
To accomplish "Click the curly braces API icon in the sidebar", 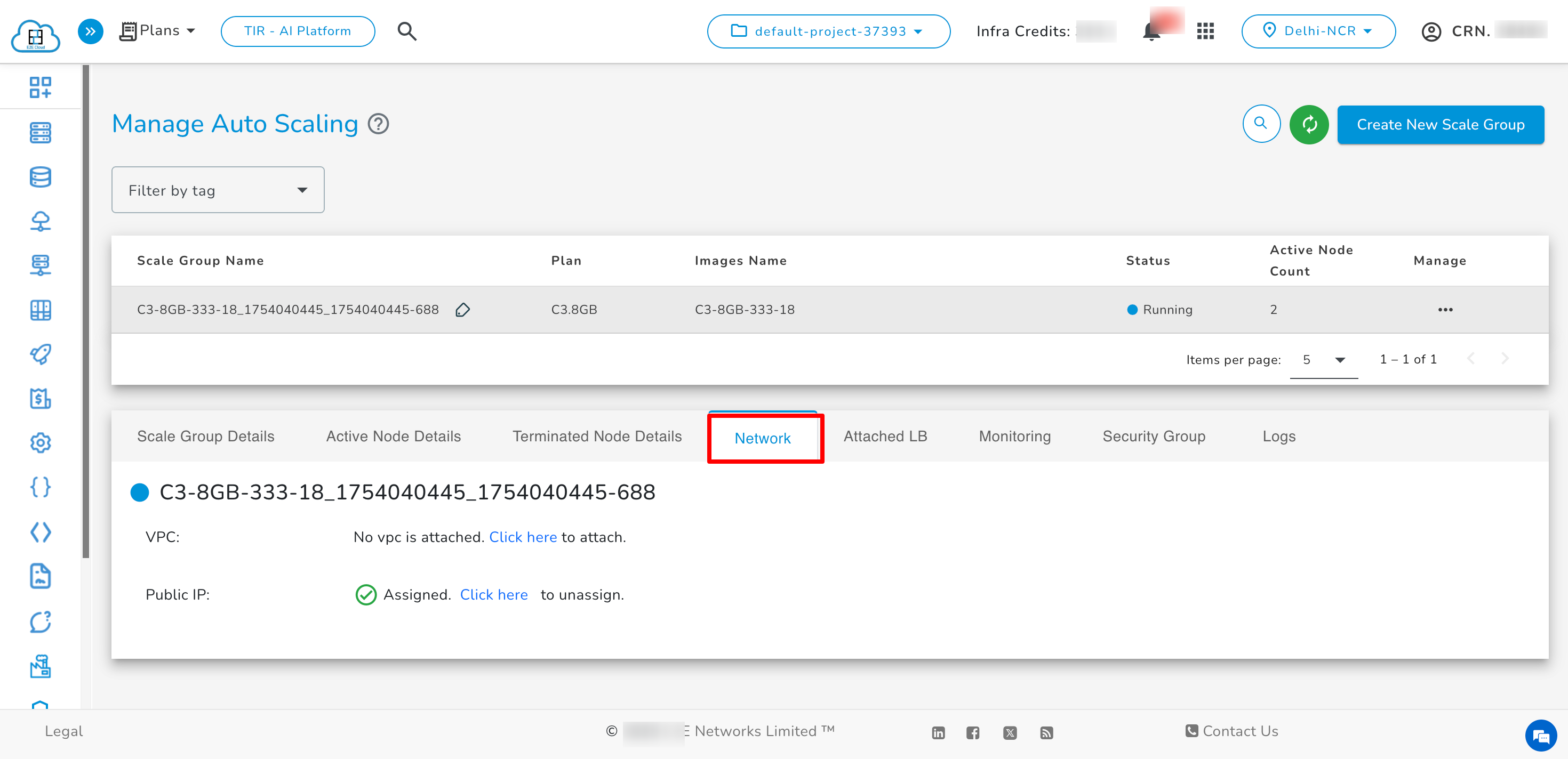I will coord(40,487).
